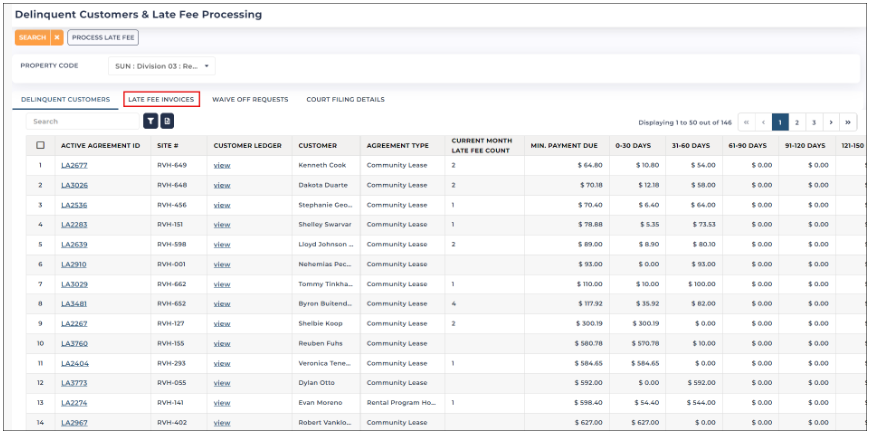The image size is (870, 435).
Task: Go to the first page arrow icon
Action: pyautogui.click(x=747, y=122)
